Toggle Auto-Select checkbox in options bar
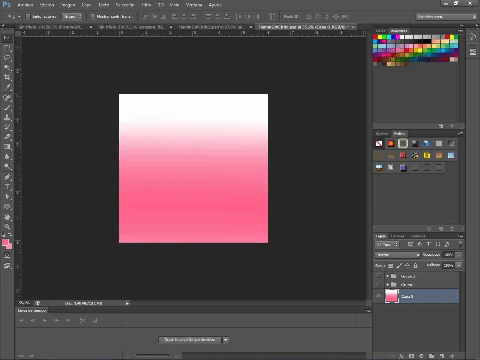The height and width of the screenshot is (360, 480). pos(28,16)
